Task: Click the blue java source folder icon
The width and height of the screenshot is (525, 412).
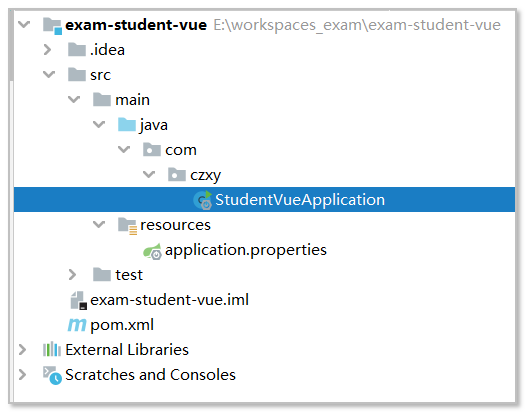Action: 127,125
